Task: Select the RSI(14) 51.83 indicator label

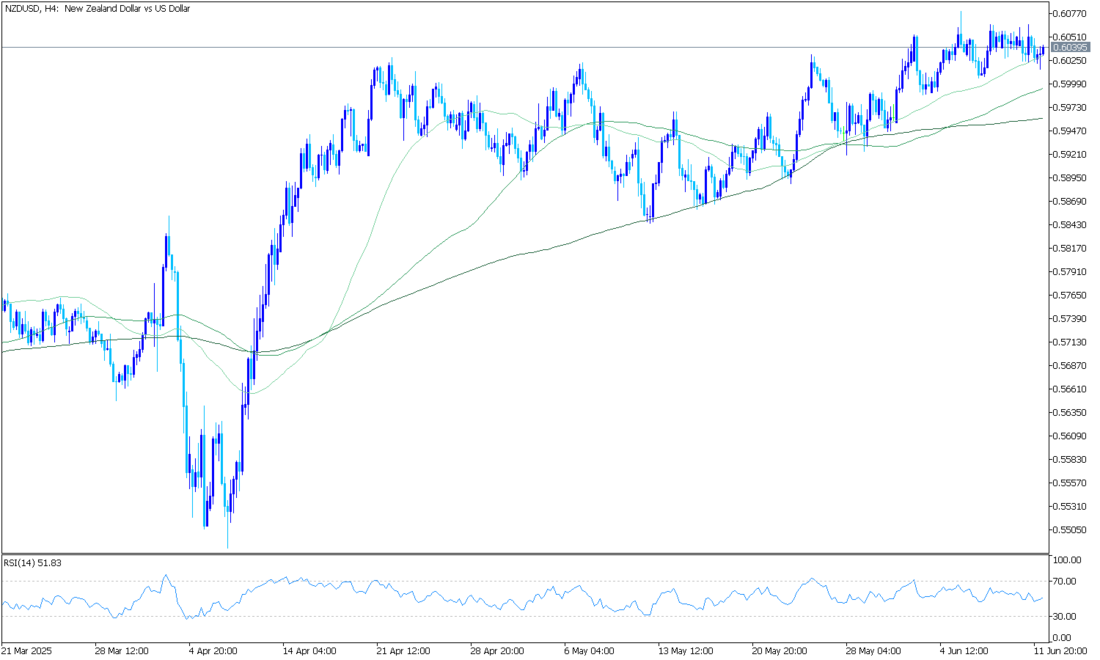Action: click(x=32, y=563)
